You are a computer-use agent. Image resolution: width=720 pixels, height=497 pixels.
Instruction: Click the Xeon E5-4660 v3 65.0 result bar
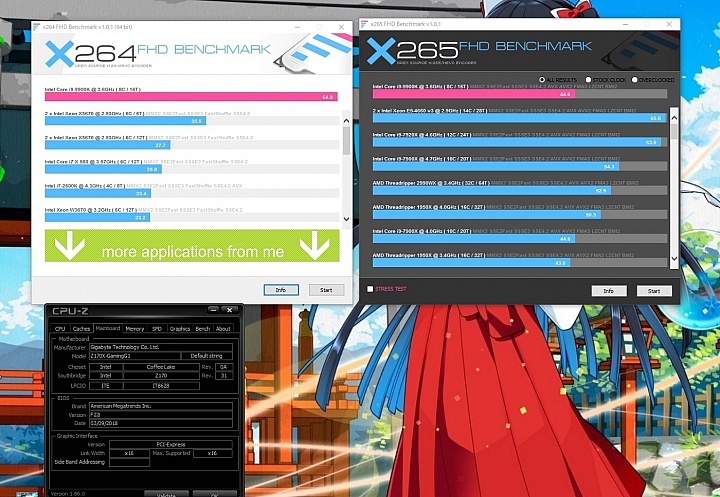point(519,118)
